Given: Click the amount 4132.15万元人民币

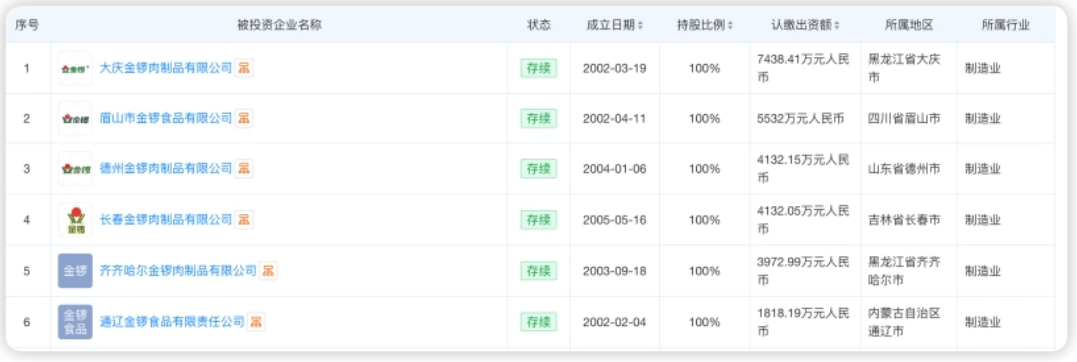Looking at the screenshot, I should click(804, 168).
